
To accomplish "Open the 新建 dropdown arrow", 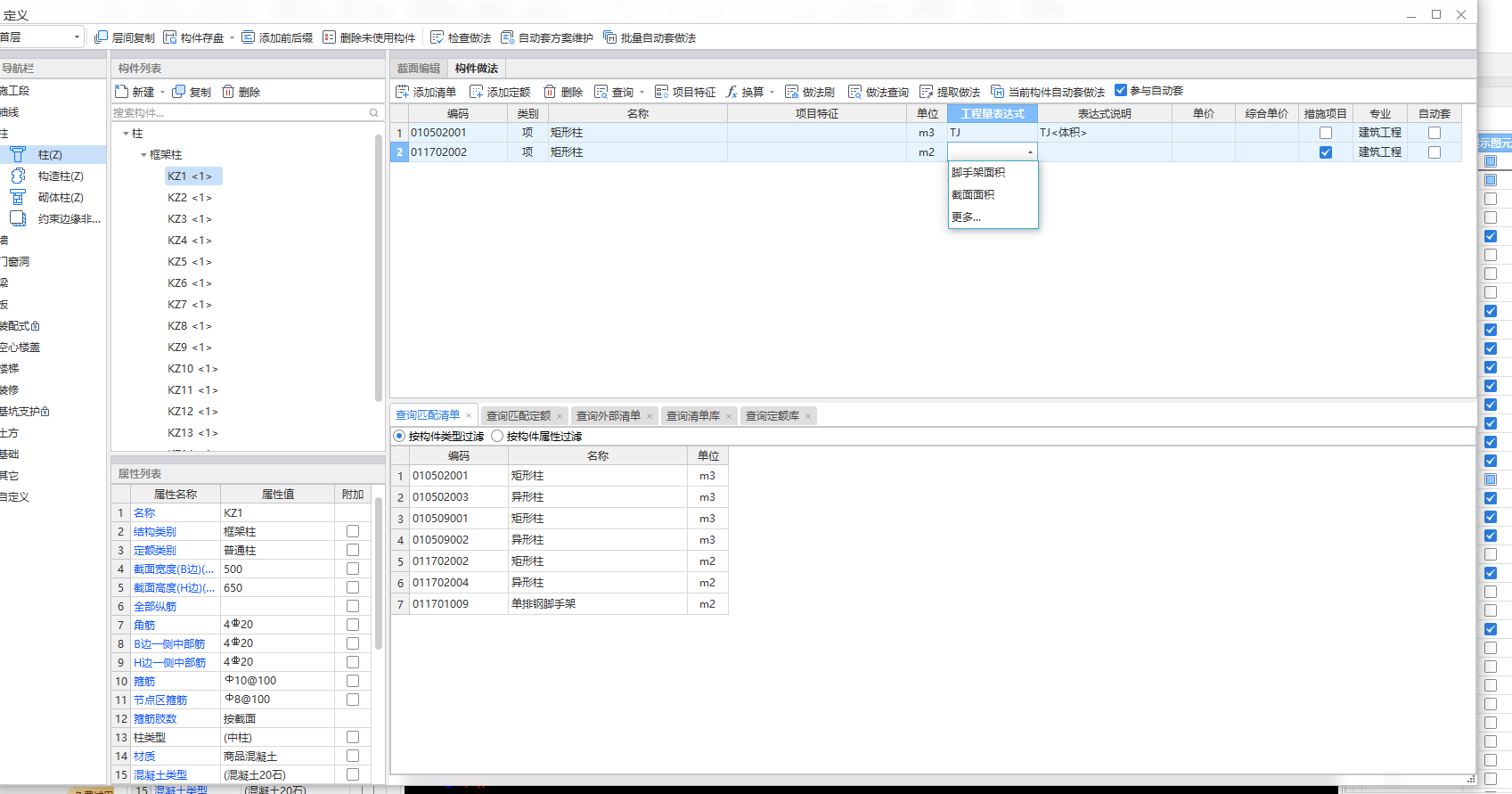I will coord(162,92).
